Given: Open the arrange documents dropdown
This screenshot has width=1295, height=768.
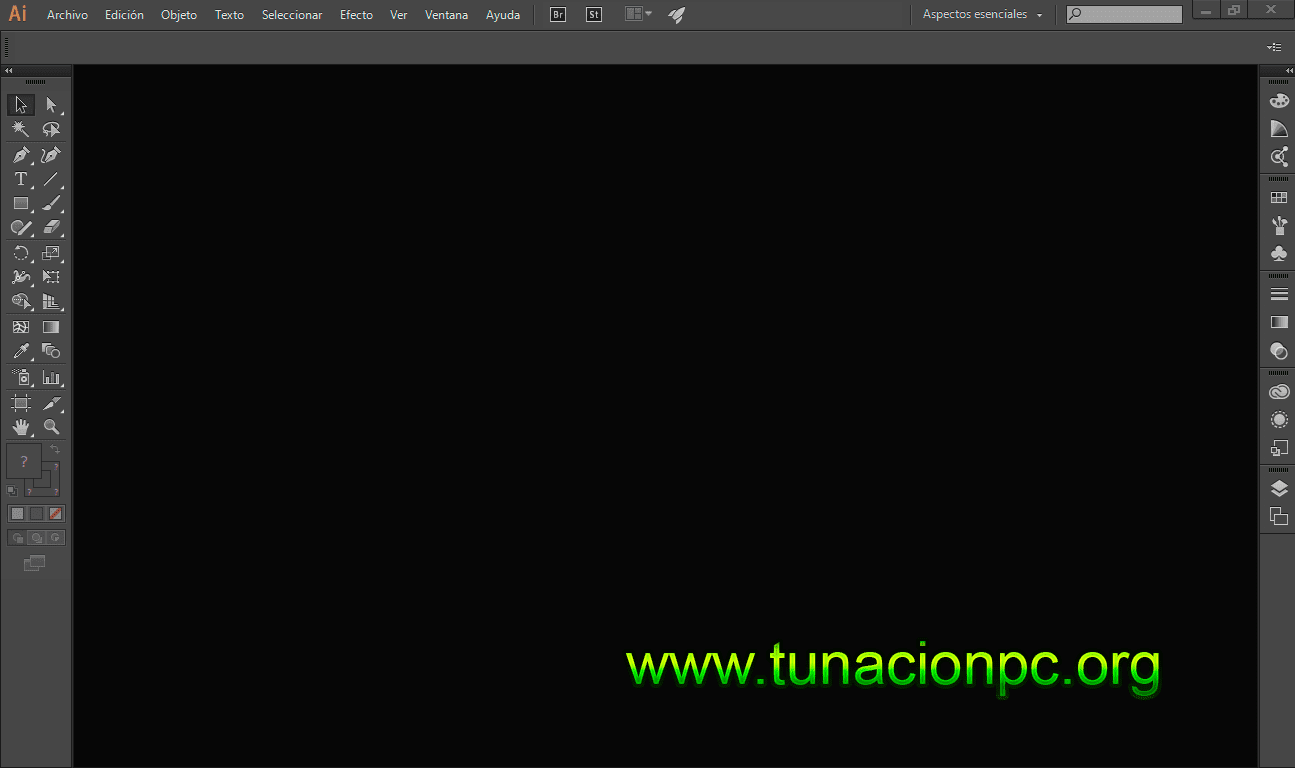Looking at the screenshot, I should (638, 14).
